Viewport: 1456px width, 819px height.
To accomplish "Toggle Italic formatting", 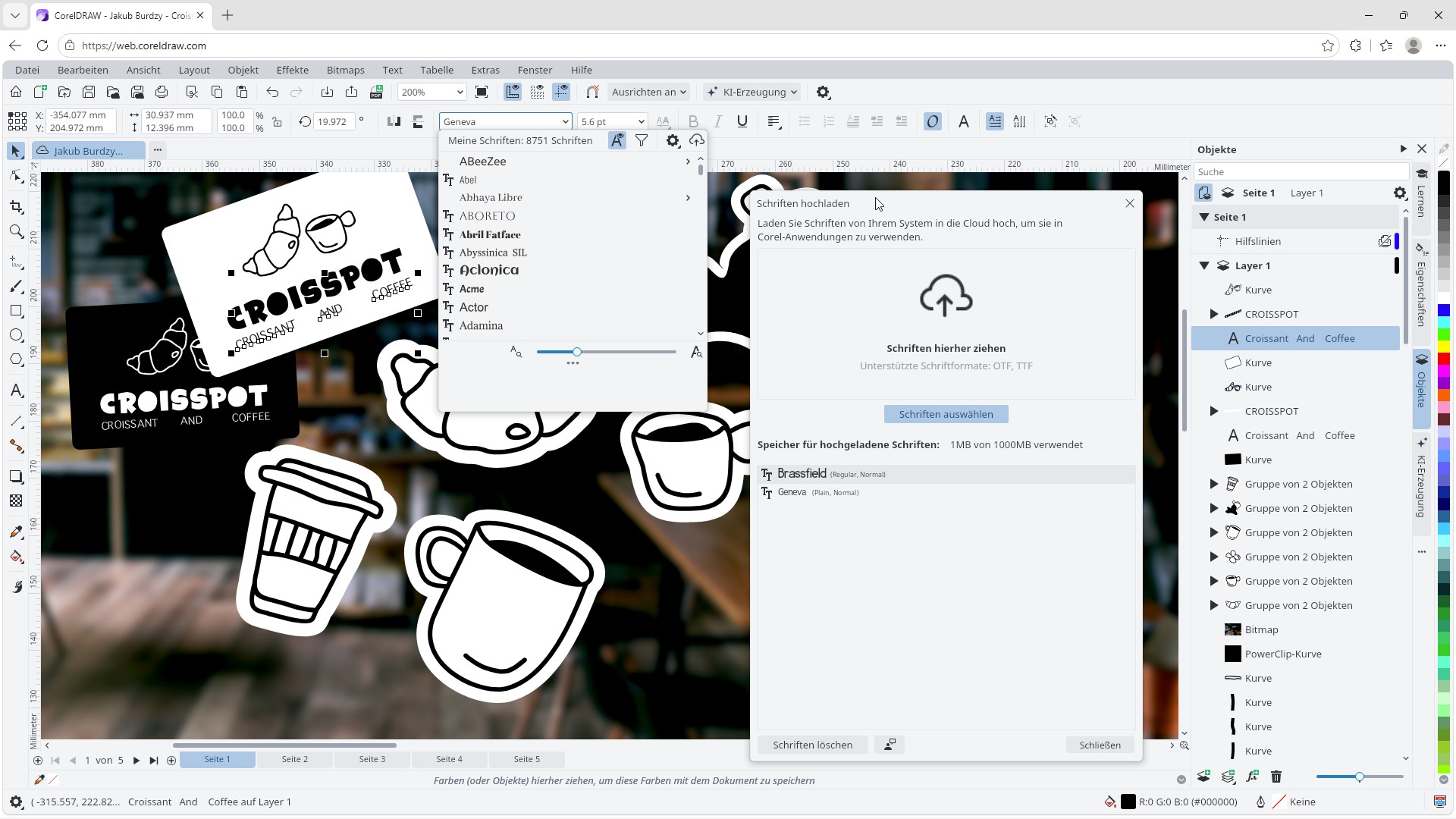I will coord(717,121).
